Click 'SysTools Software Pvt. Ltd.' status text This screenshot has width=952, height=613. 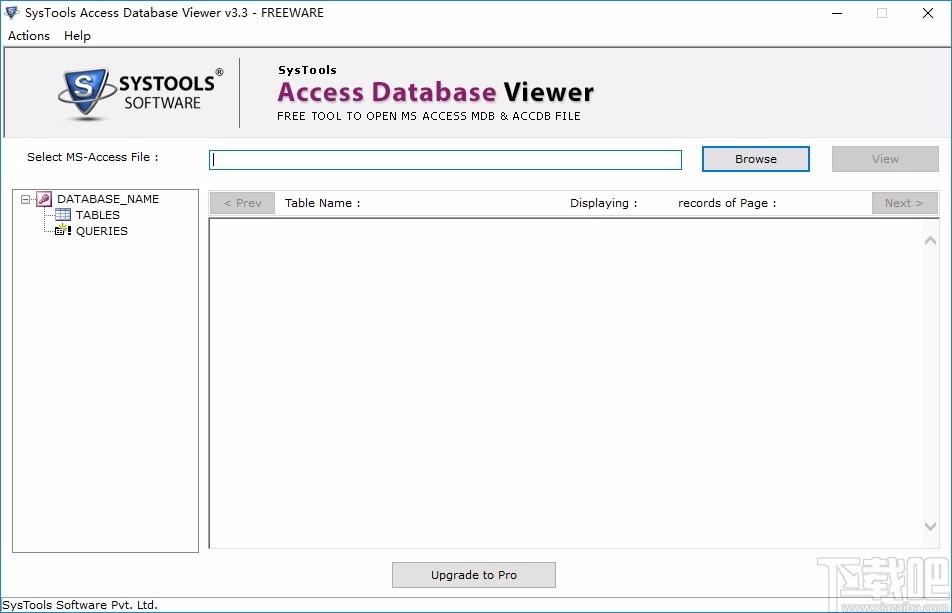tap(80, 605)
